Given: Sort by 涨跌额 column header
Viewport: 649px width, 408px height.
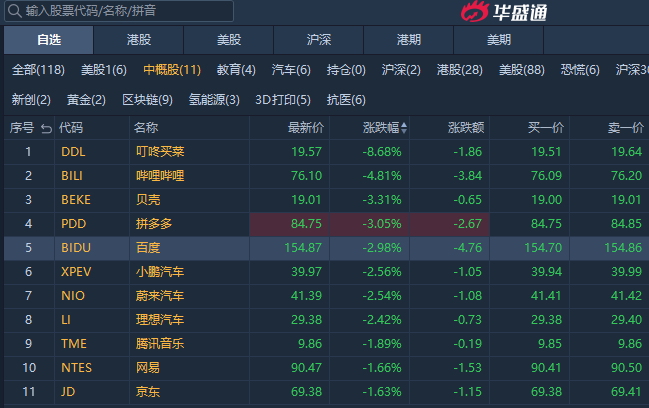Looking at the screenshot, I should tap(466, 128).
